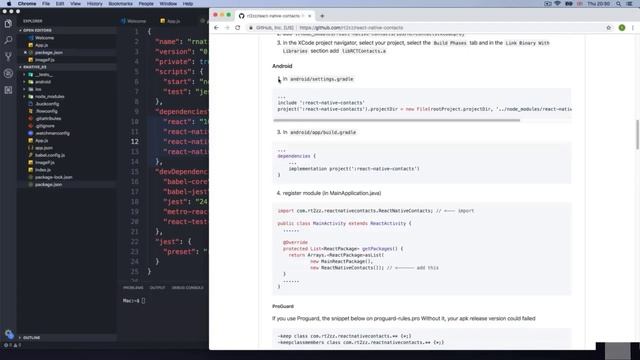Open the Debug view in VS Code activity bar
640x360 pixels.
(x=8, y=73)
